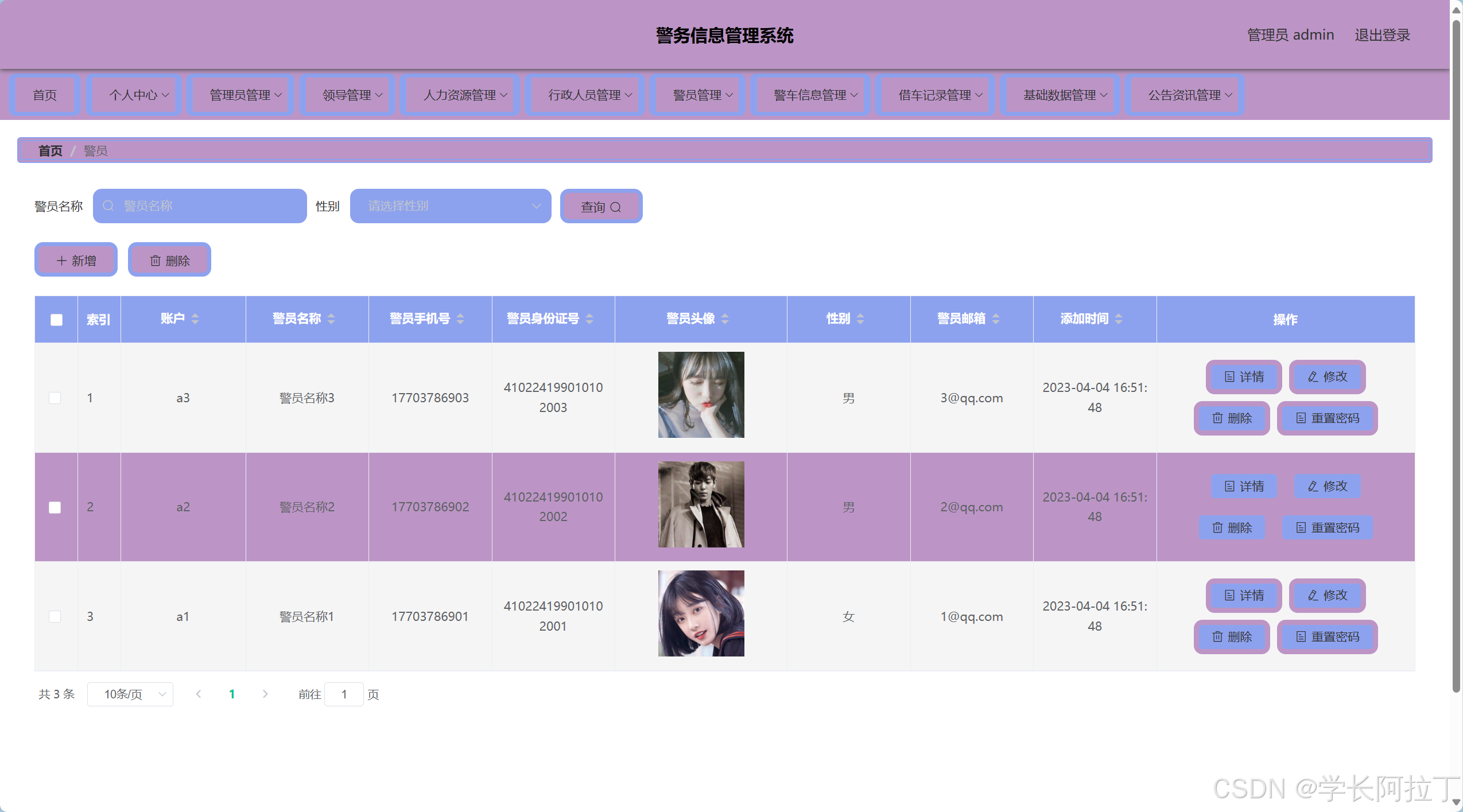The height and width of the screenshot is (812, 1463).
Task: Open the 10条/页 page size dropdown
Action: click(130, 694)
